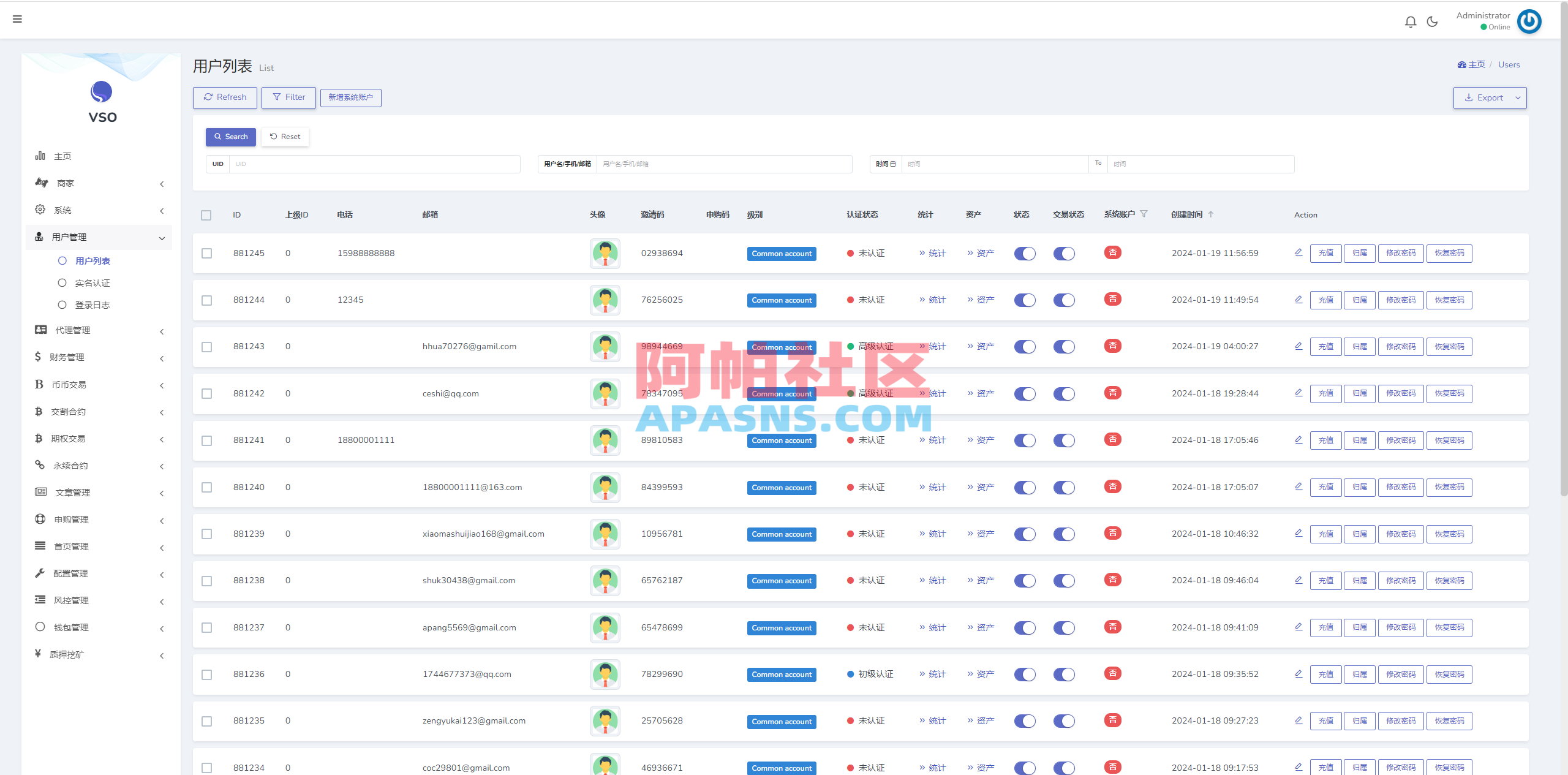The height and width of the screenshot is (775, 1568).
Task: Expand the Export dropdown
Action: 1518,97
